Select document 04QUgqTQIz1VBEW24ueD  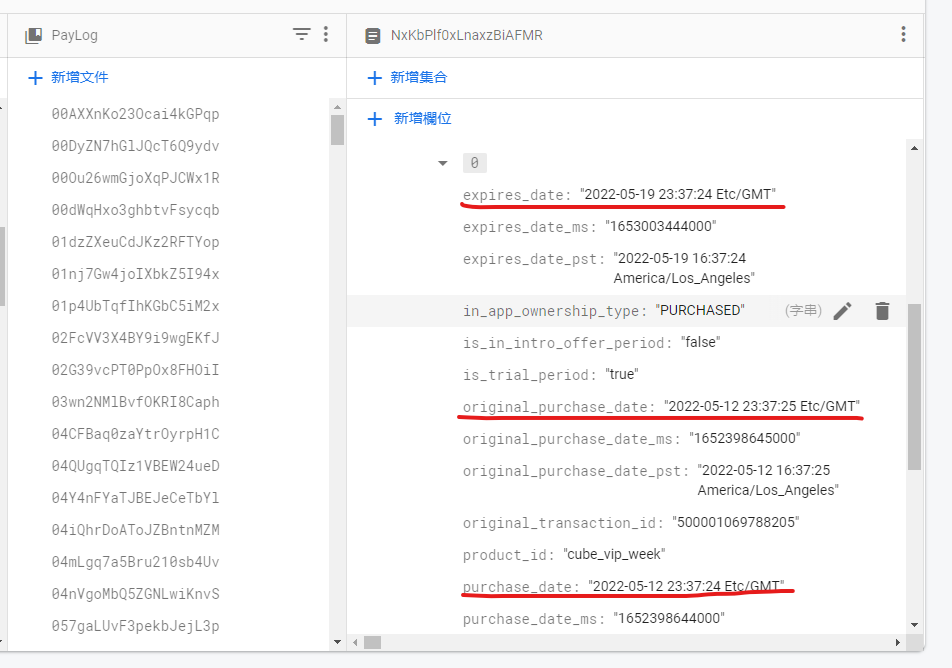click(135, 466)
